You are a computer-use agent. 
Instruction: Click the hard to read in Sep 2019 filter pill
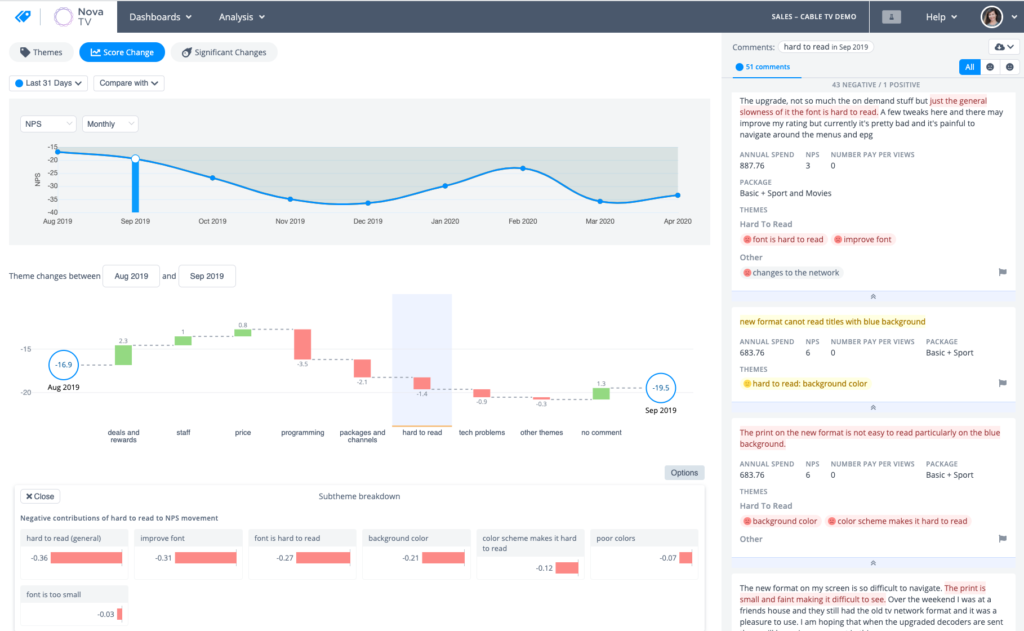pos(826,47)
